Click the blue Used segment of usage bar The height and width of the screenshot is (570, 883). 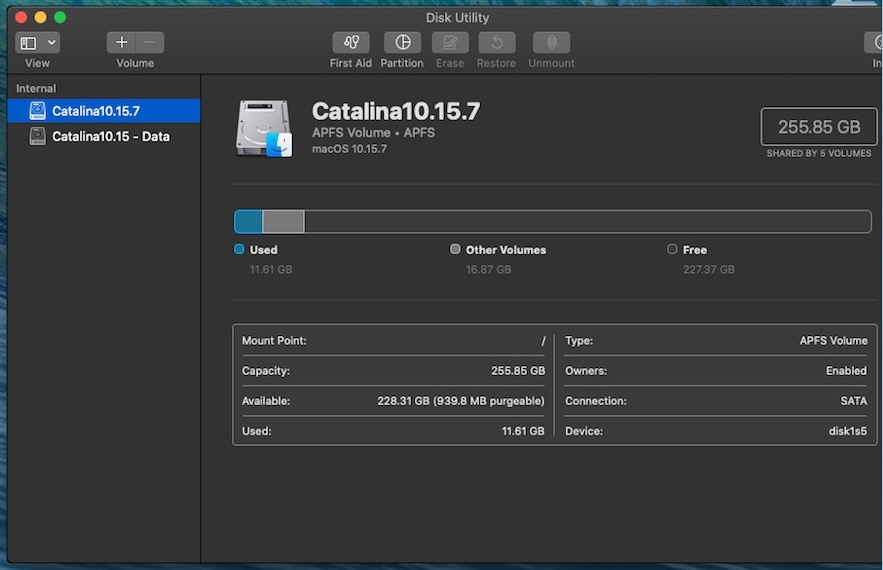pos(248,221)
